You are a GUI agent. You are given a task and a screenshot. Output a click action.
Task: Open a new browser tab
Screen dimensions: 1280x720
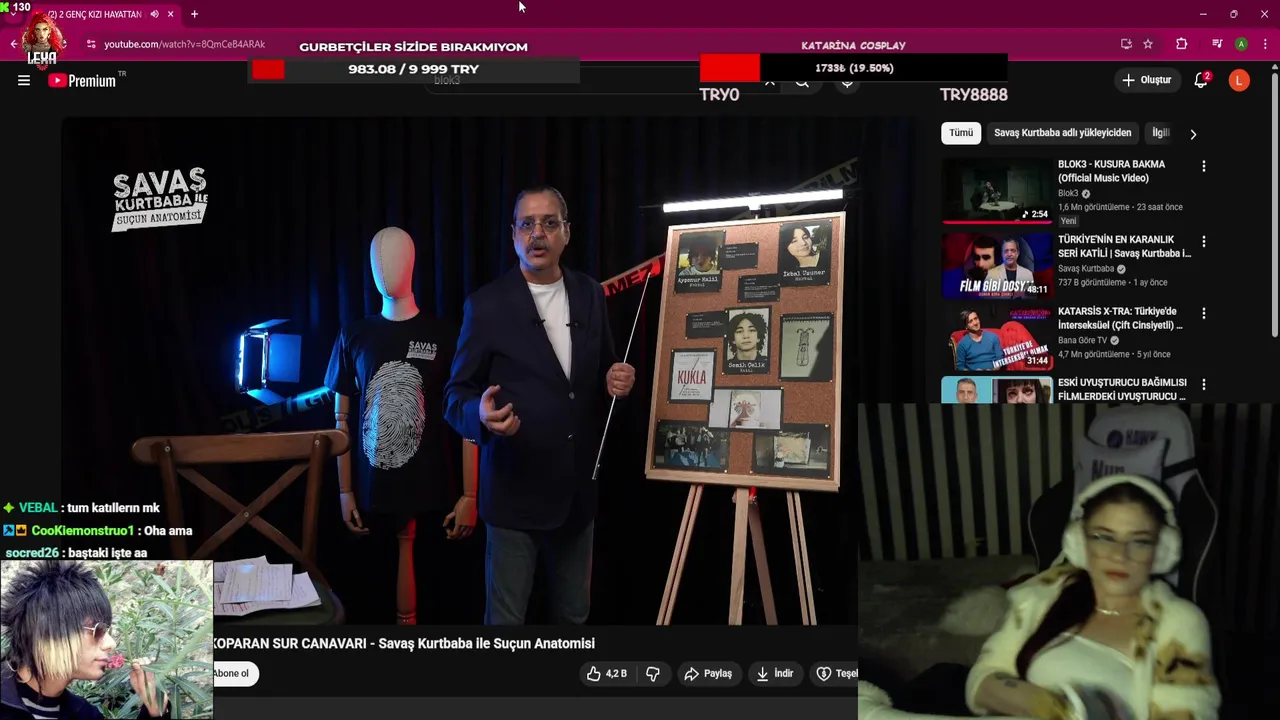[x=194, y=14]
